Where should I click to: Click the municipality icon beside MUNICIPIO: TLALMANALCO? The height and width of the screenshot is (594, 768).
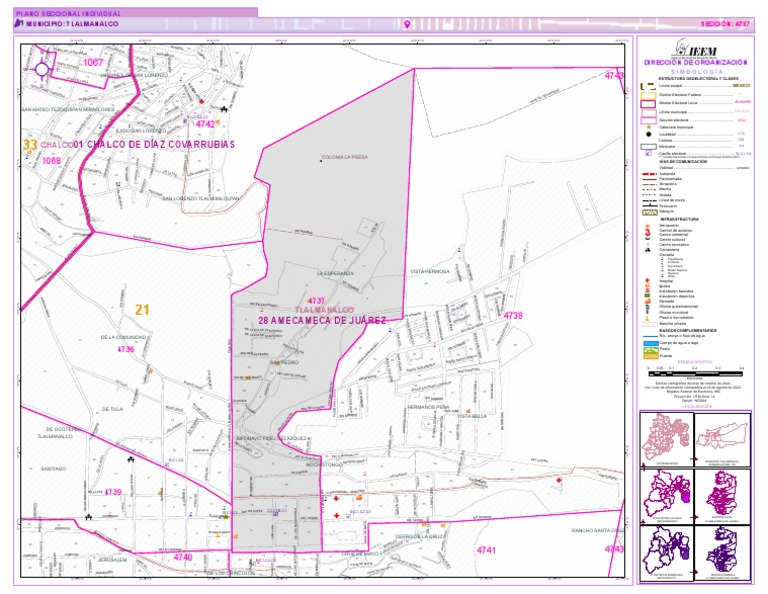pyautogui.click(x=19, y=24)
